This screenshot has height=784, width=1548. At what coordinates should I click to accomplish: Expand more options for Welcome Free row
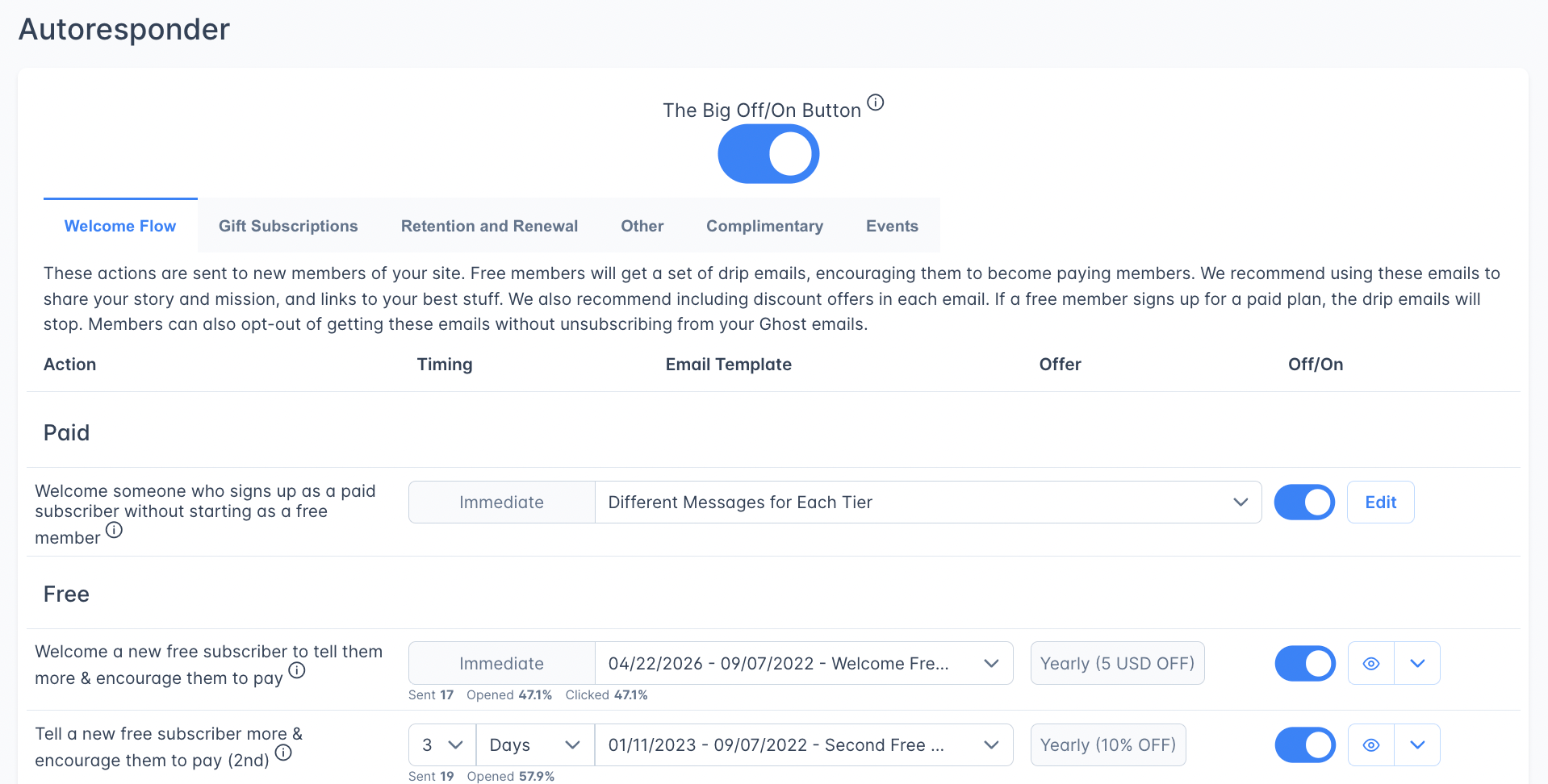pyautogui.click(x=1417, y=663)
